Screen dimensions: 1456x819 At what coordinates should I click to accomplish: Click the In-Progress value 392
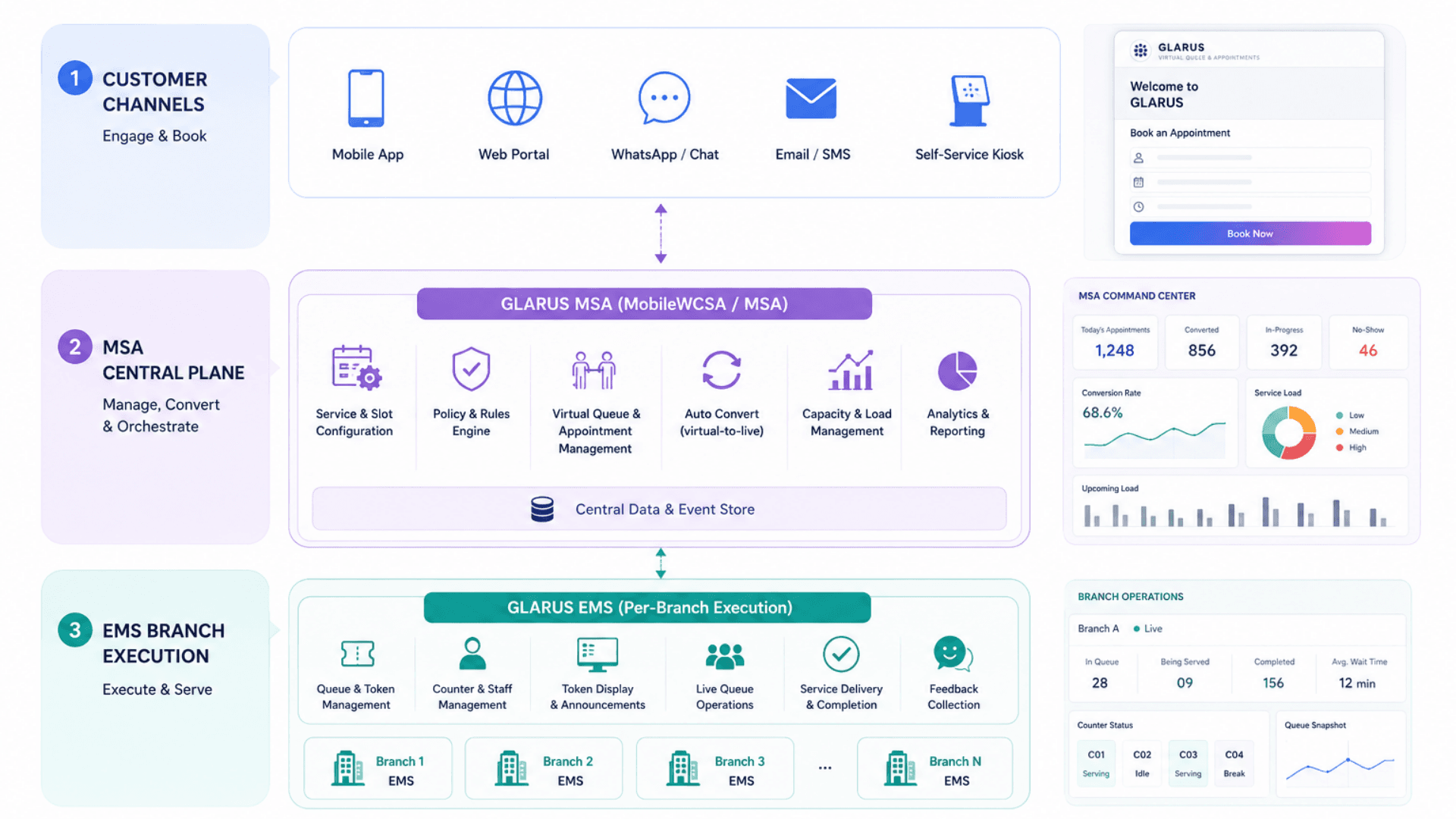coord(1284,350)
